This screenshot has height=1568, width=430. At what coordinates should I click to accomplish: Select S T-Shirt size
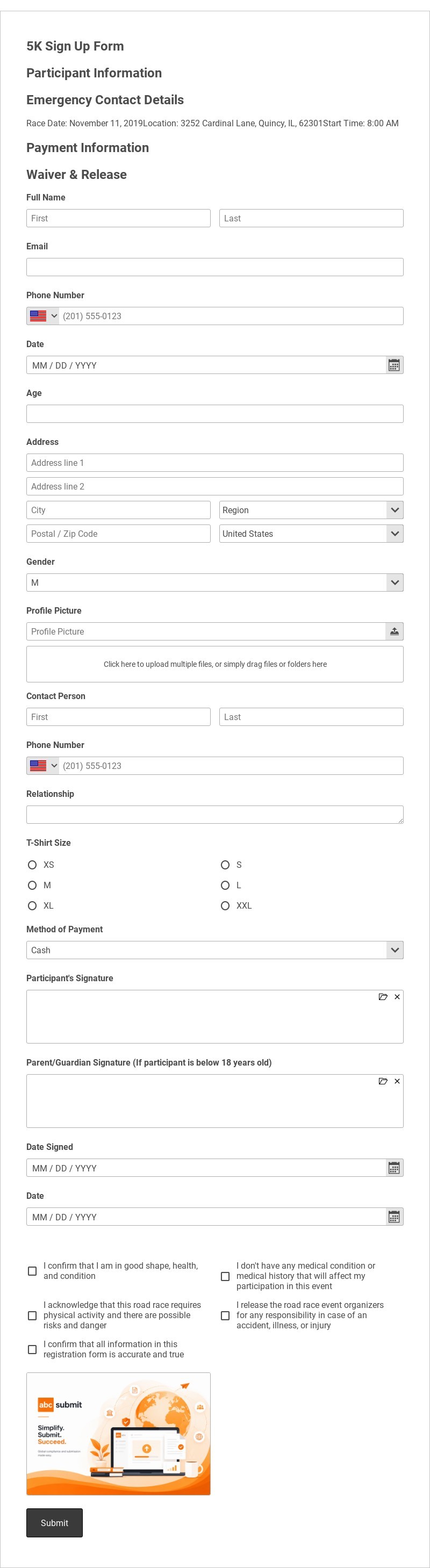[x=225, y=865]
